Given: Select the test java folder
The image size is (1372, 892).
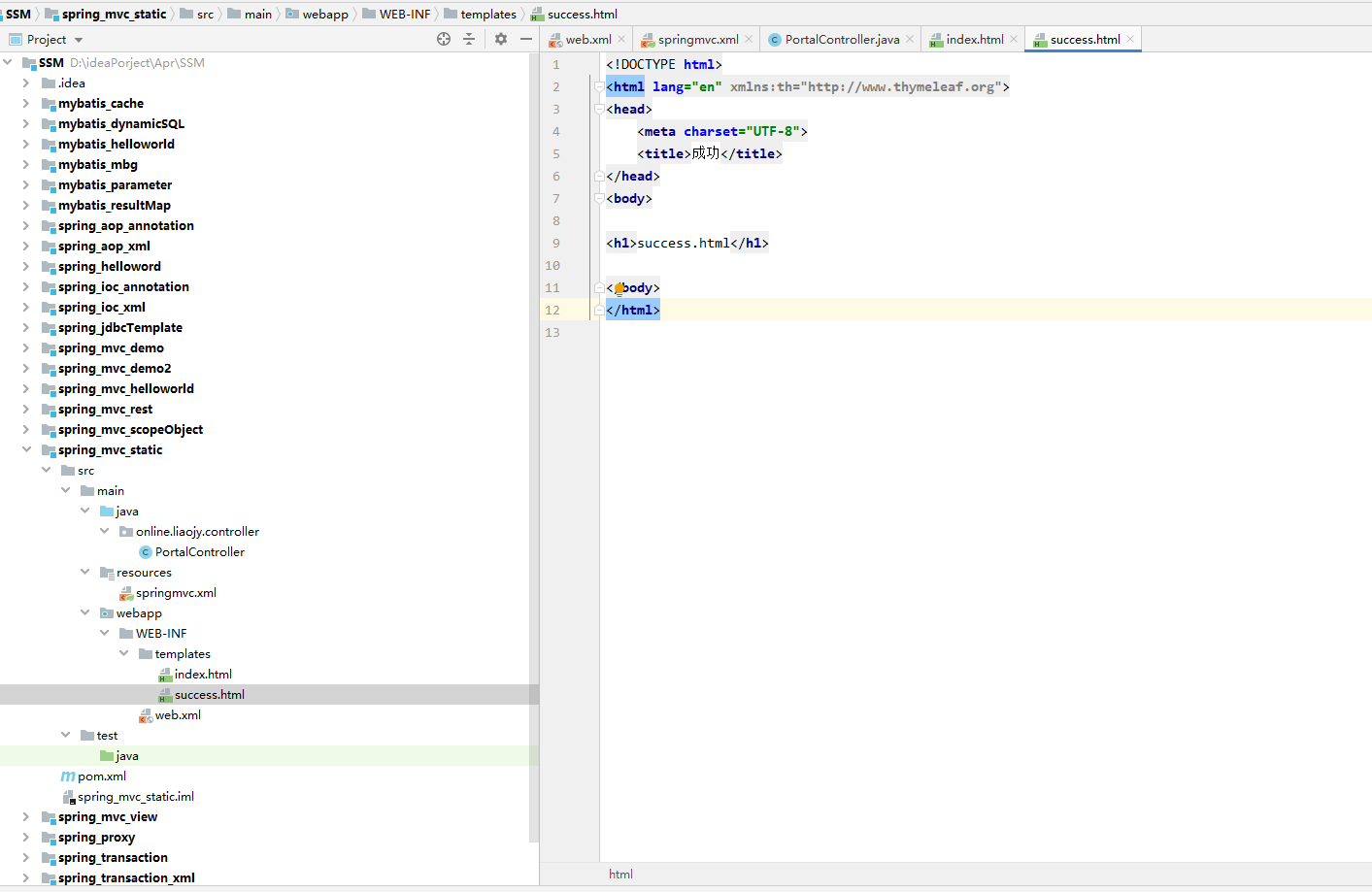Looking at the screenshot, I should coord(127,755).
